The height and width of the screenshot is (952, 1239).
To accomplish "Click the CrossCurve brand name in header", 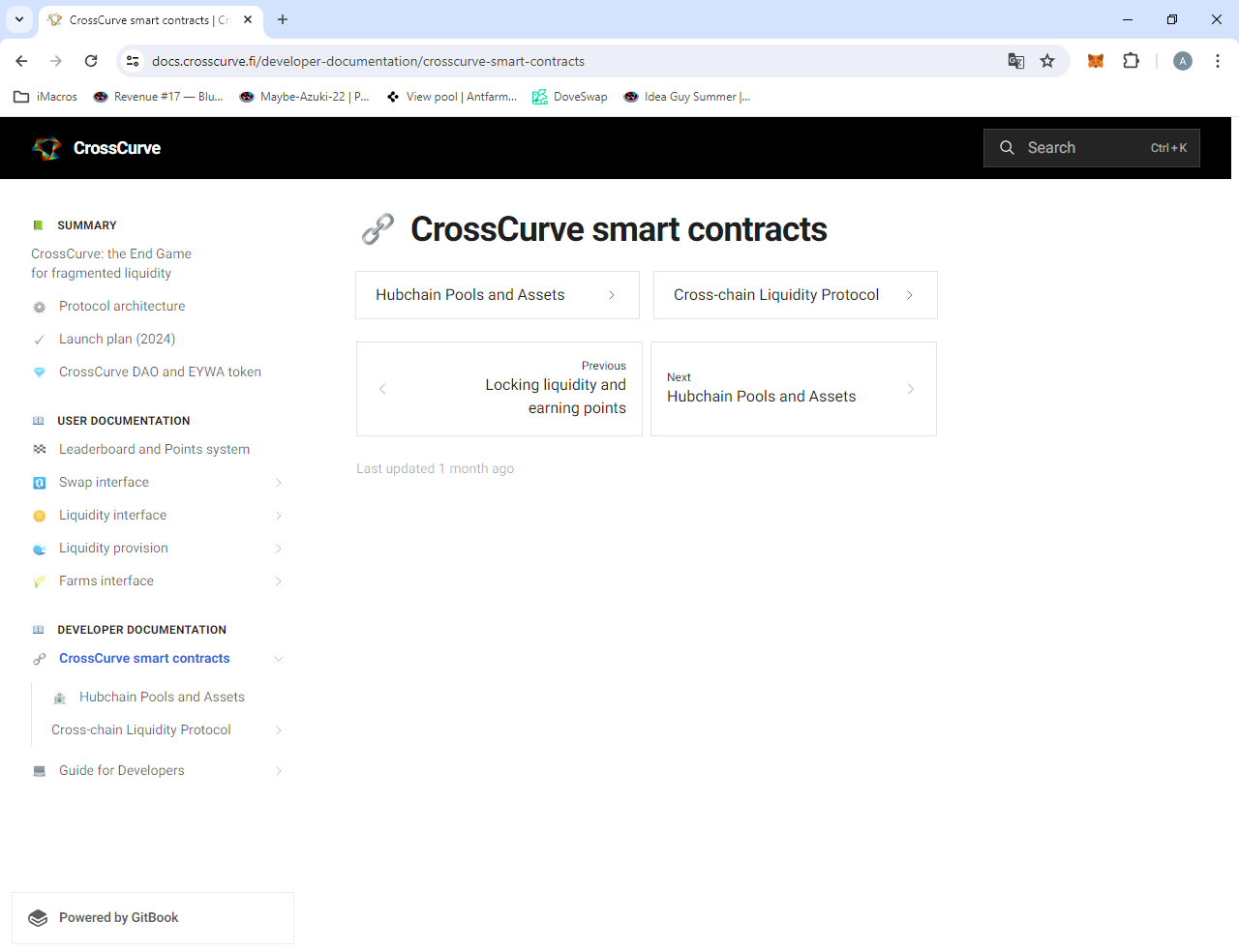I will point(117,148).
